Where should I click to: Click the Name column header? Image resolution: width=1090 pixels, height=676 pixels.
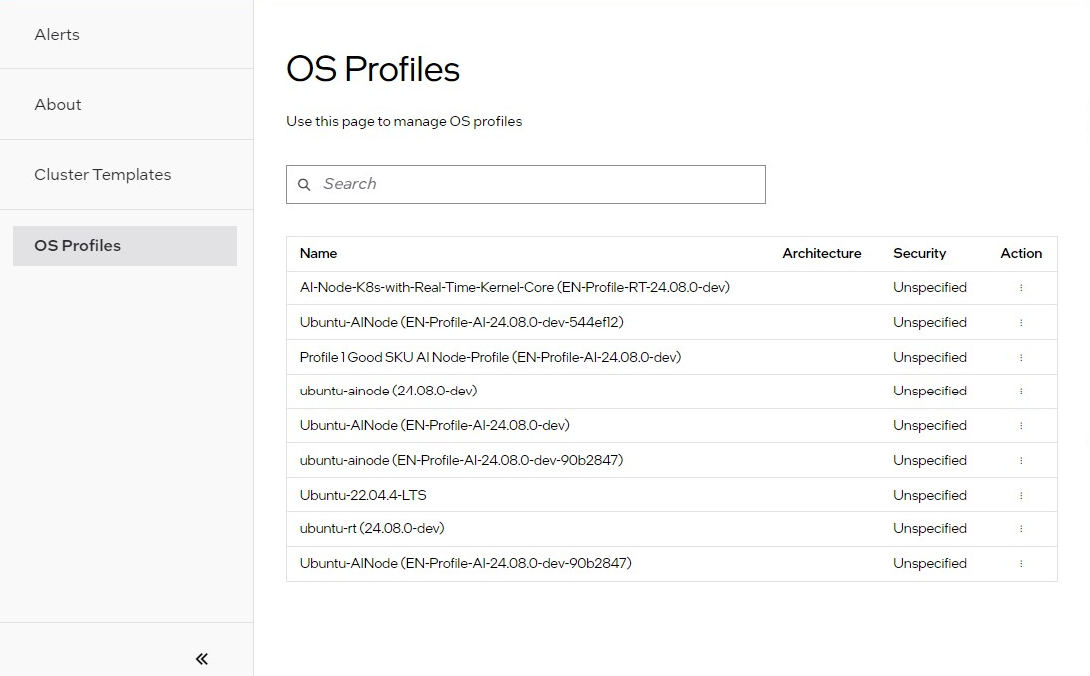coord(319,254)
